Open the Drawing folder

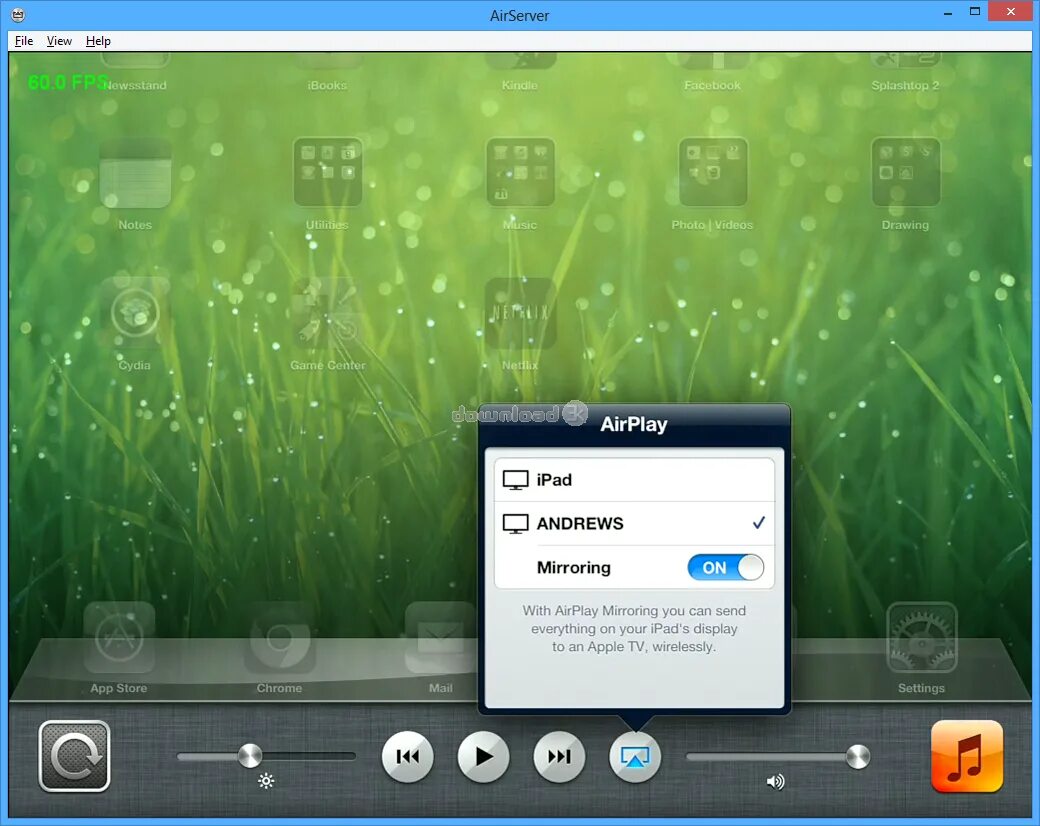point(906,172)
